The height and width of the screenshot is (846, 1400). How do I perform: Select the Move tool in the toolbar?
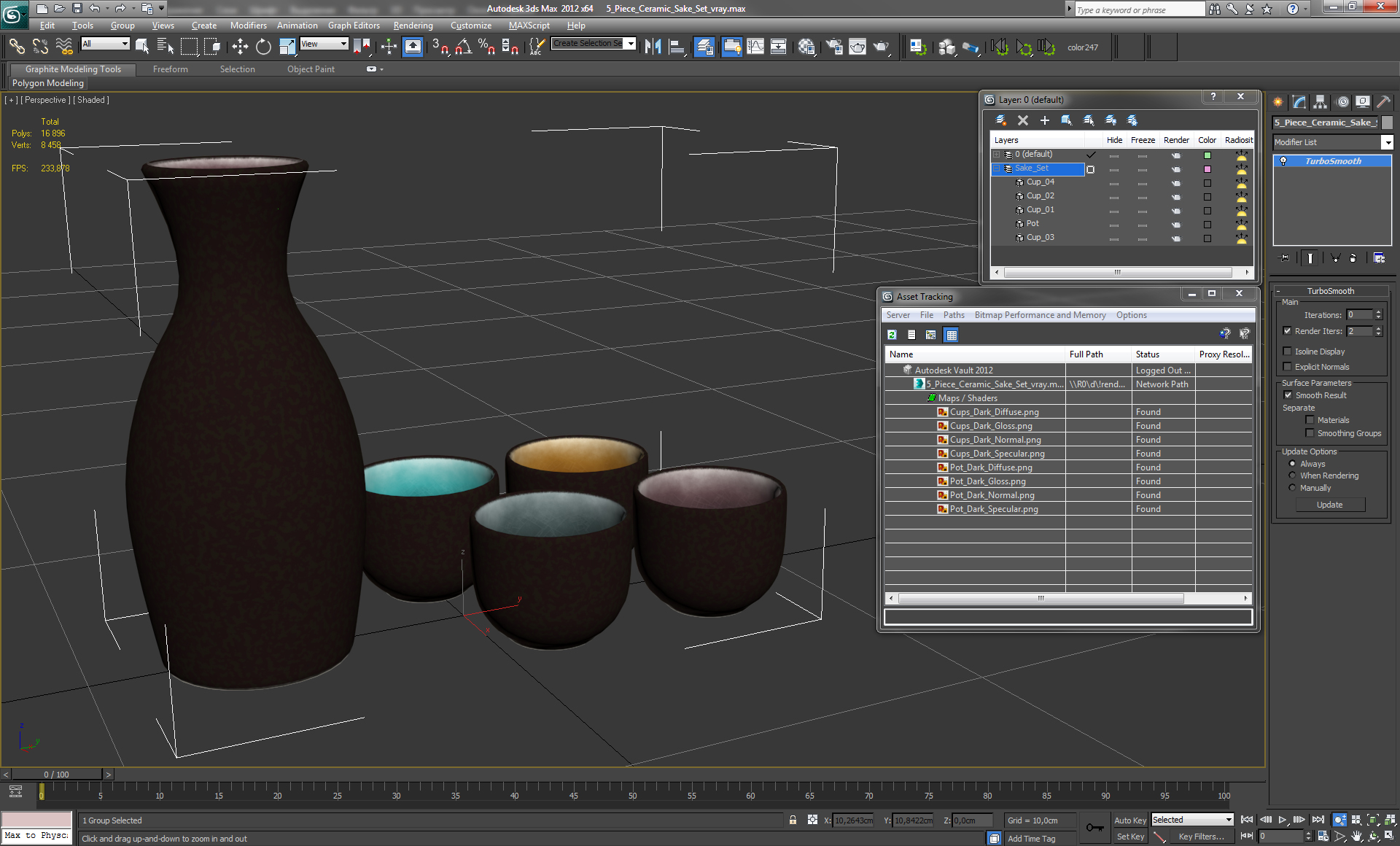[x=240, y=47]
